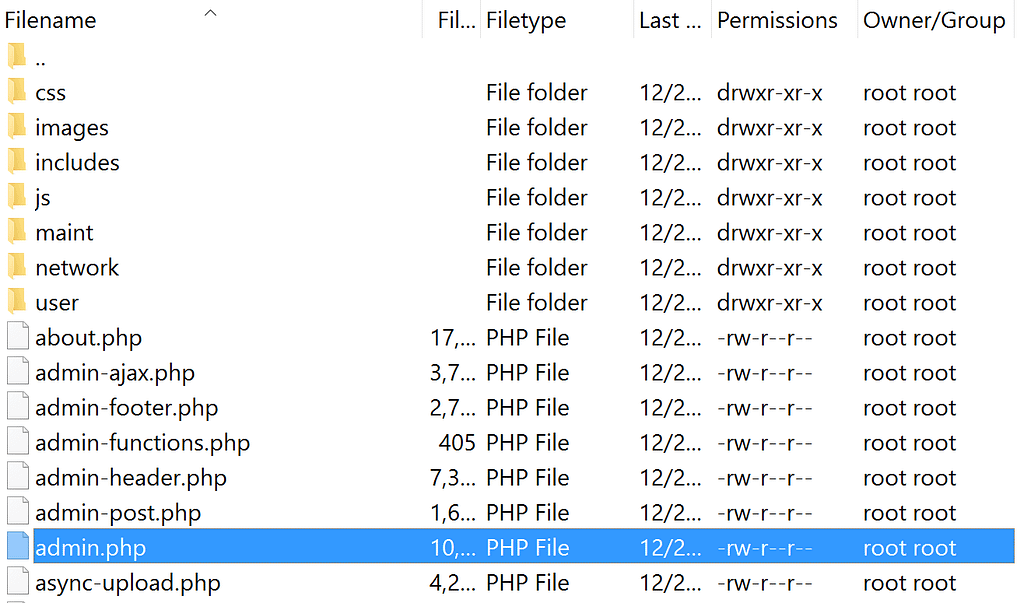Click the js folder icon
1024x603 pixels.
[x=17, y=198]
